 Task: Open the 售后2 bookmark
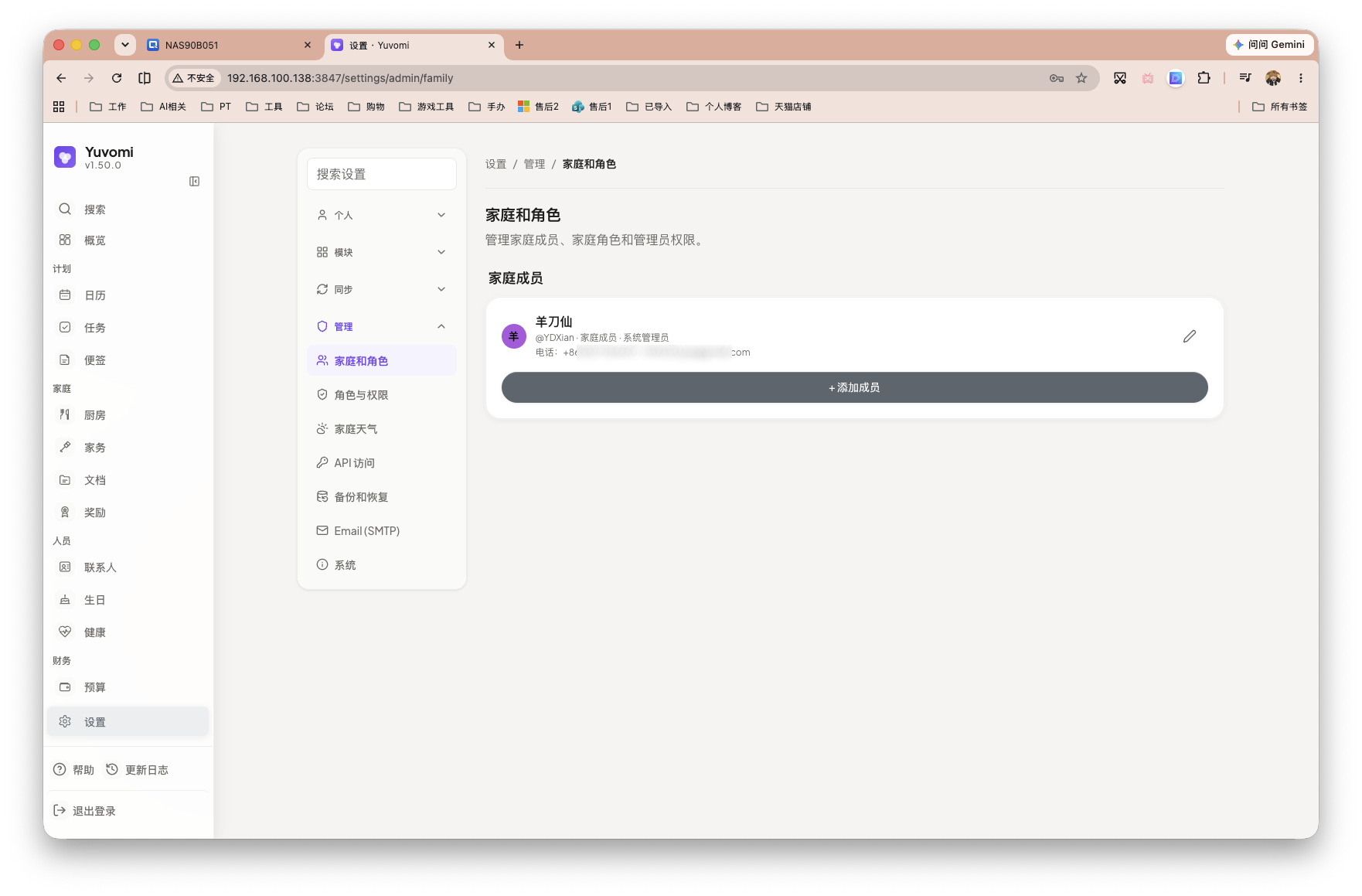tap(539, 107)
